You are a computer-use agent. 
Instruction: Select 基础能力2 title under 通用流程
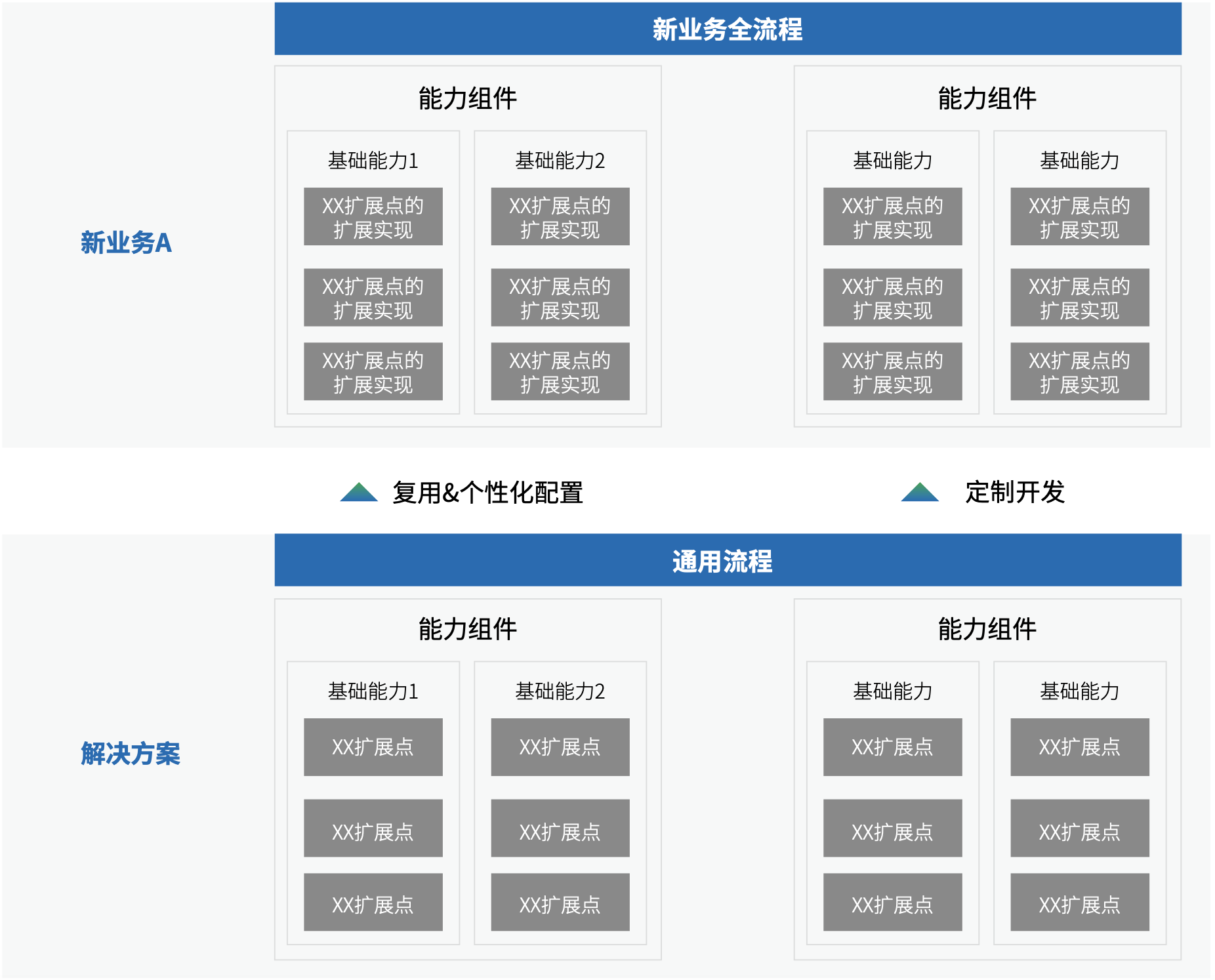(x=560, y=691)
